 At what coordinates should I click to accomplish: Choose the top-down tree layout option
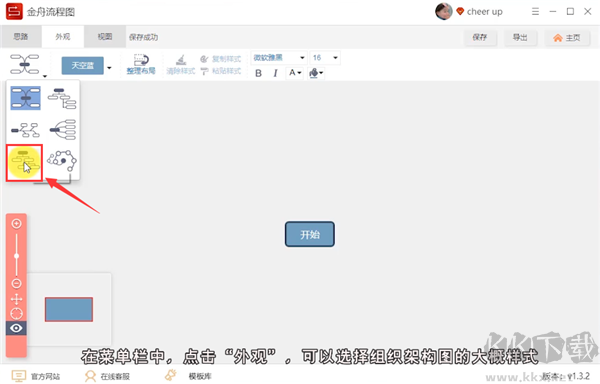(62, 98)
